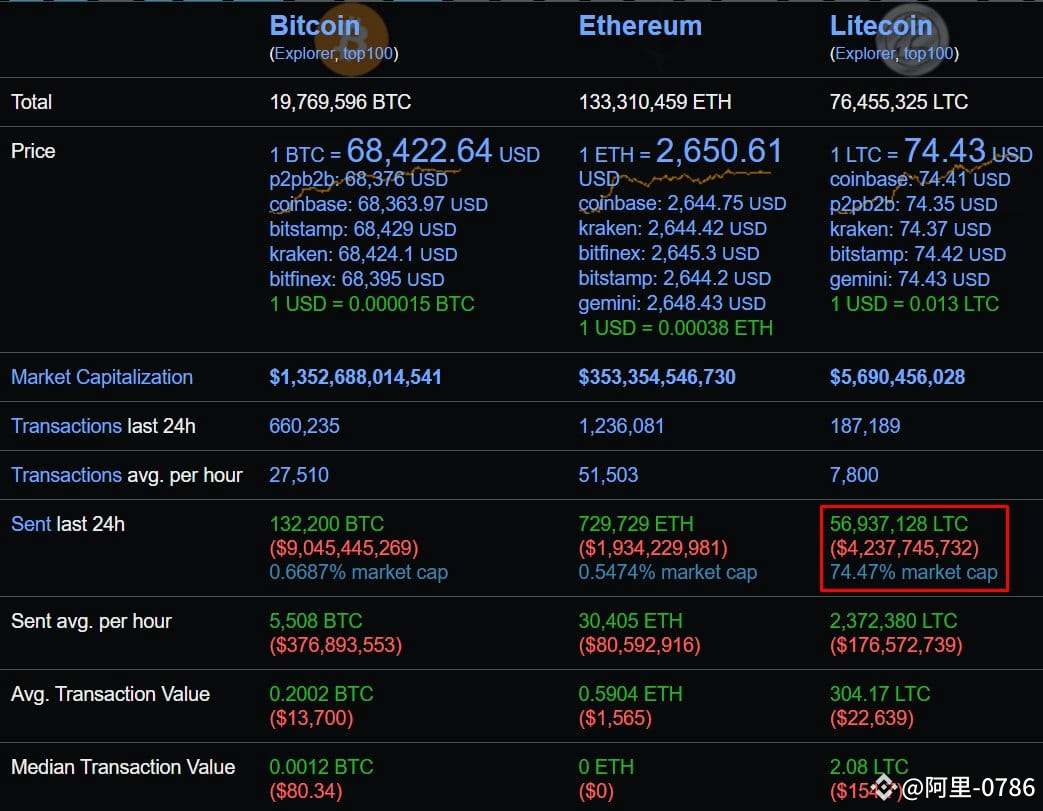Click the Price row label
This screenshot has width=1043, height=811.
pos(33,151)
